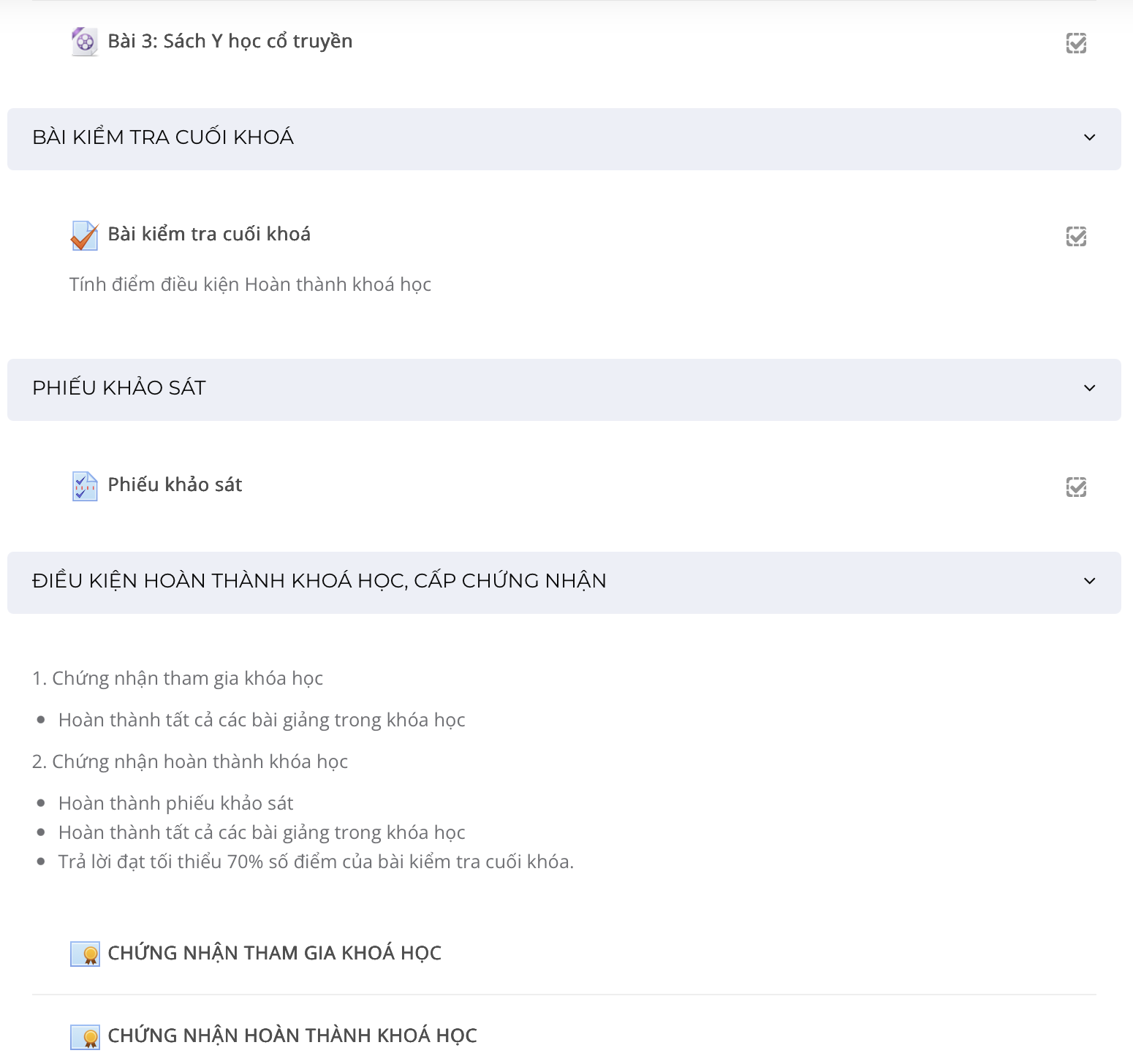Toggle completion checkbox for Phiếu khảo sát
The height and width of the screenshot is (1064, 1133).
coord(1076,487)
